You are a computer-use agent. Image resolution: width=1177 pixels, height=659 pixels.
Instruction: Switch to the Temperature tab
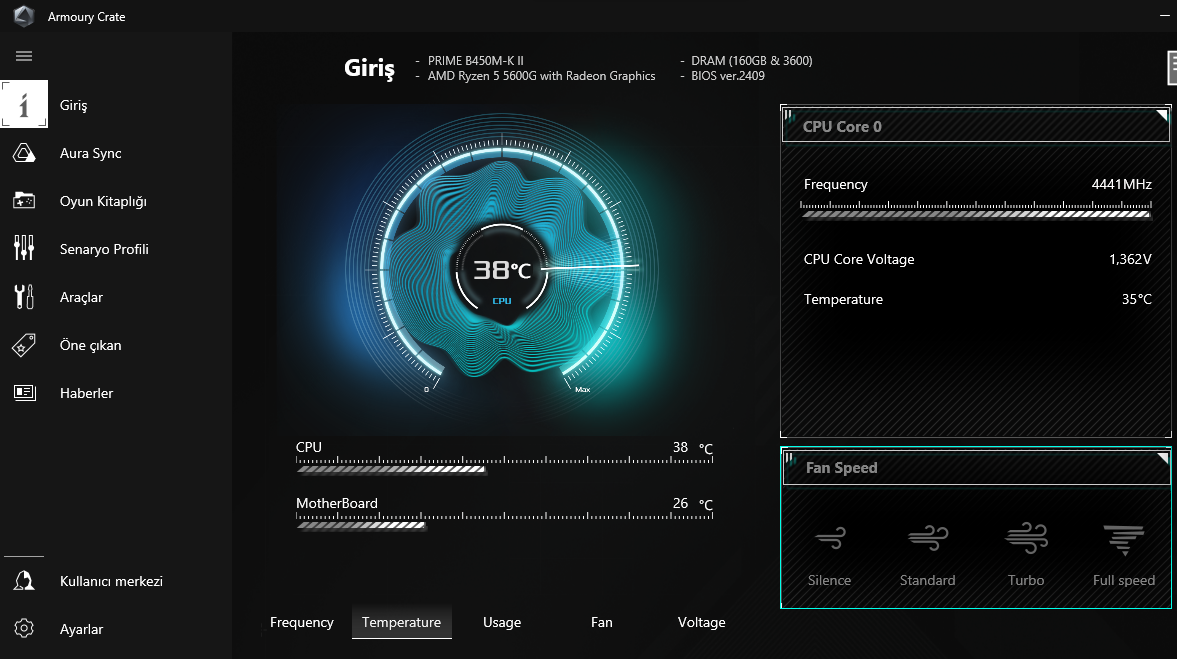pyautogui.click(x=402, y=622)
